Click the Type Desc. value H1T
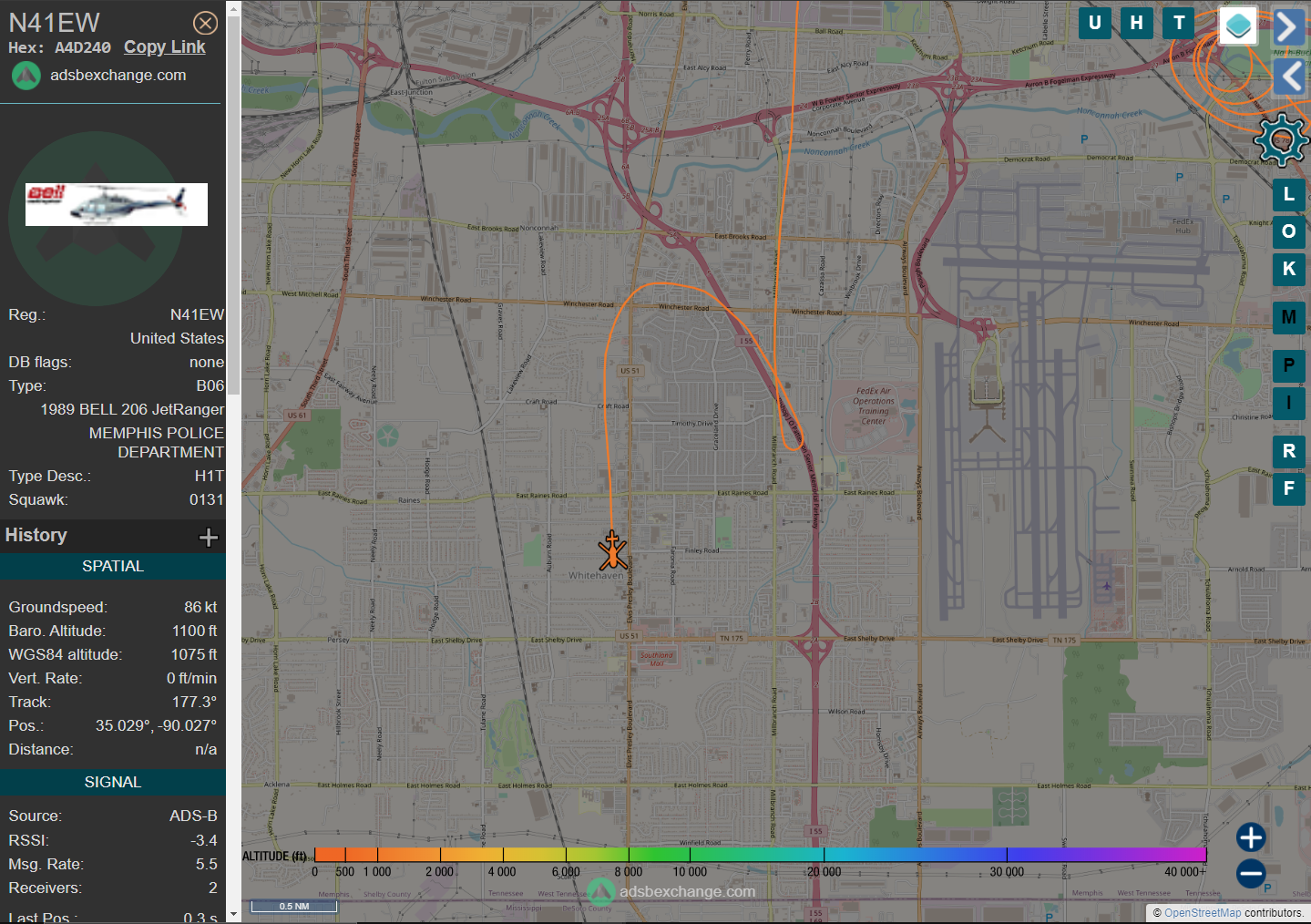1311x924 pixels. click(x=210, y=476)
